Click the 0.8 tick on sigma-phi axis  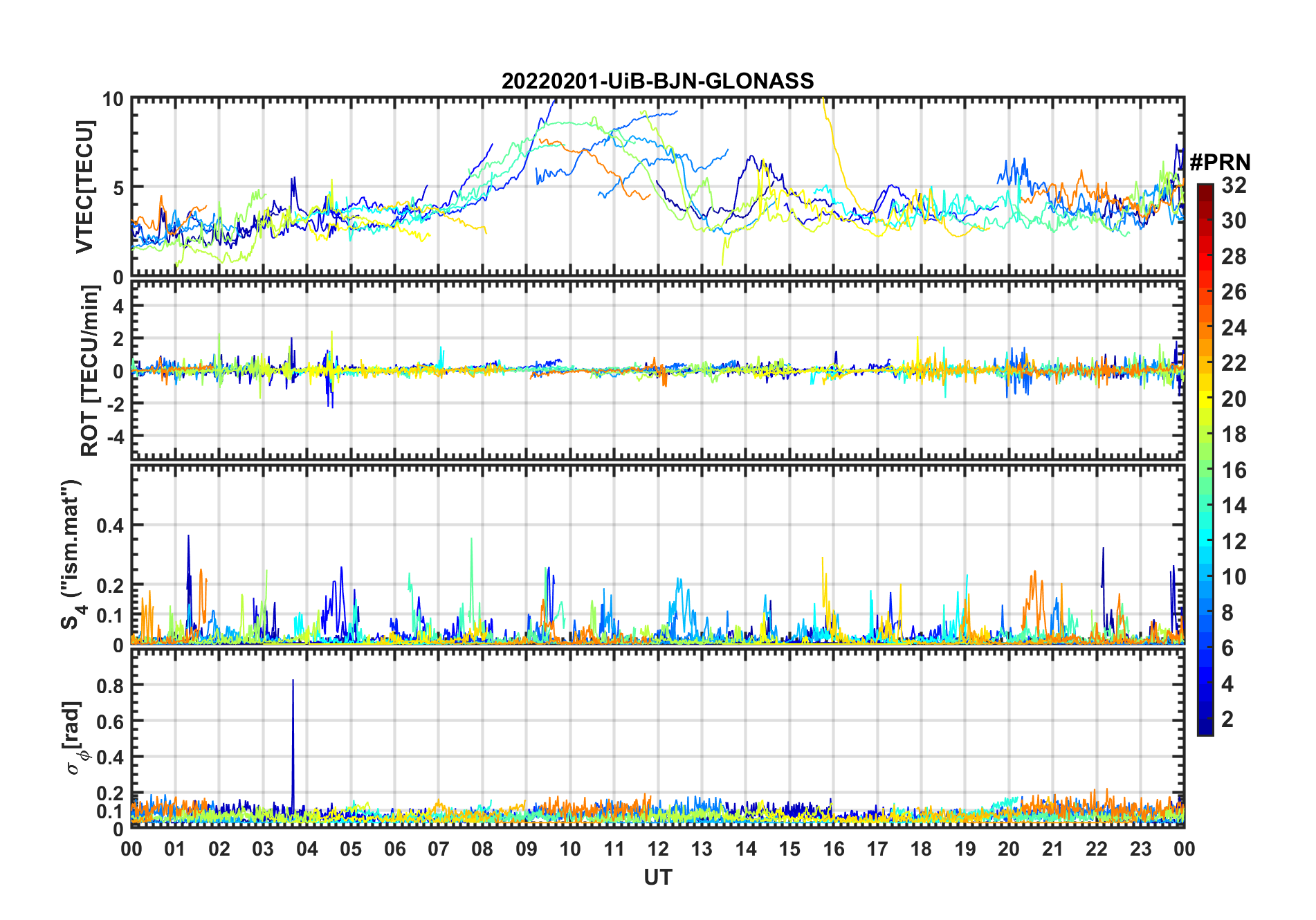[x=110, y=685]
